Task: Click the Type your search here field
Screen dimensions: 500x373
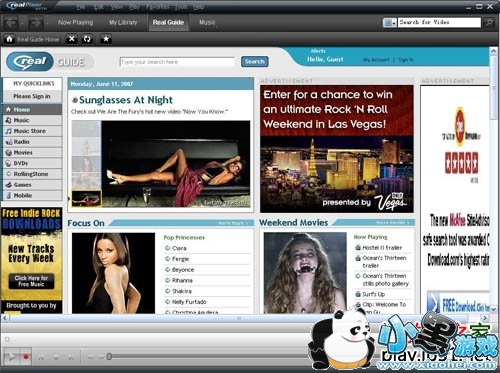Action: click(x=177, y=62)
